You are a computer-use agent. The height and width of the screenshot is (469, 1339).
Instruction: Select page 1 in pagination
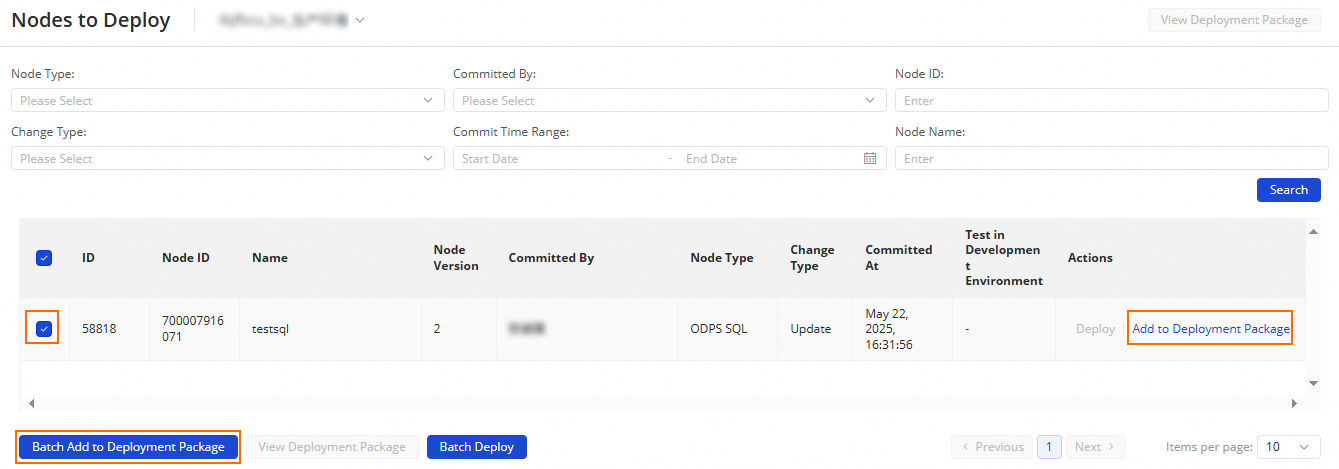coord(1049,447)
